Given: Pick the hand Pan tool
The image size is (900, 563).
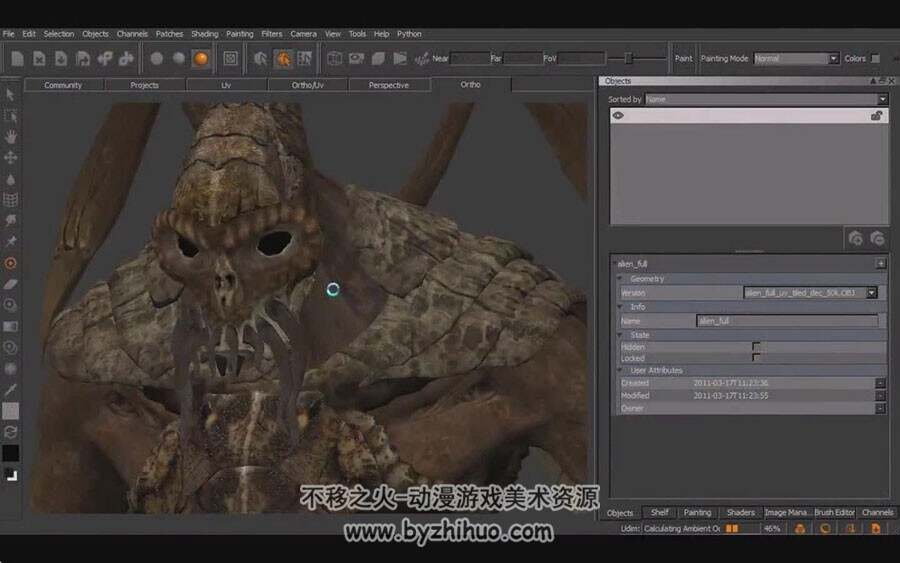Looking at the screenshot, I should [x=10, y=137].
